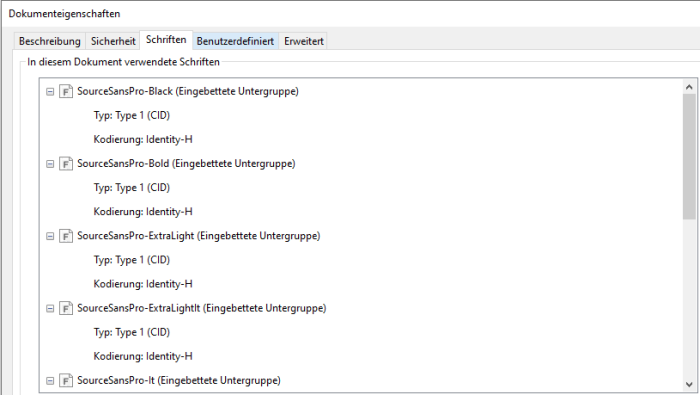Open the Beschreibung tab
The height and width of the screenshot is (395, 700).
point(50,41)
